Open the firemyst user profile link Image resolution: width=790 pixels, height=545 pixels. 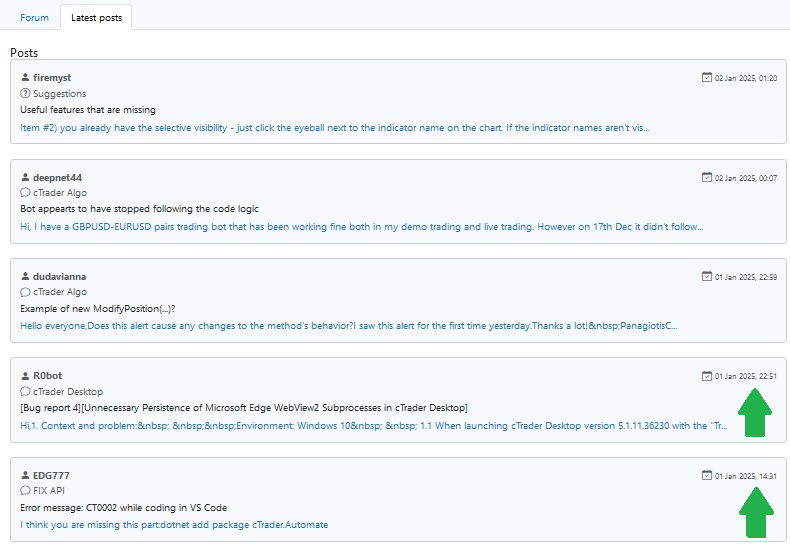click(52, 78)
